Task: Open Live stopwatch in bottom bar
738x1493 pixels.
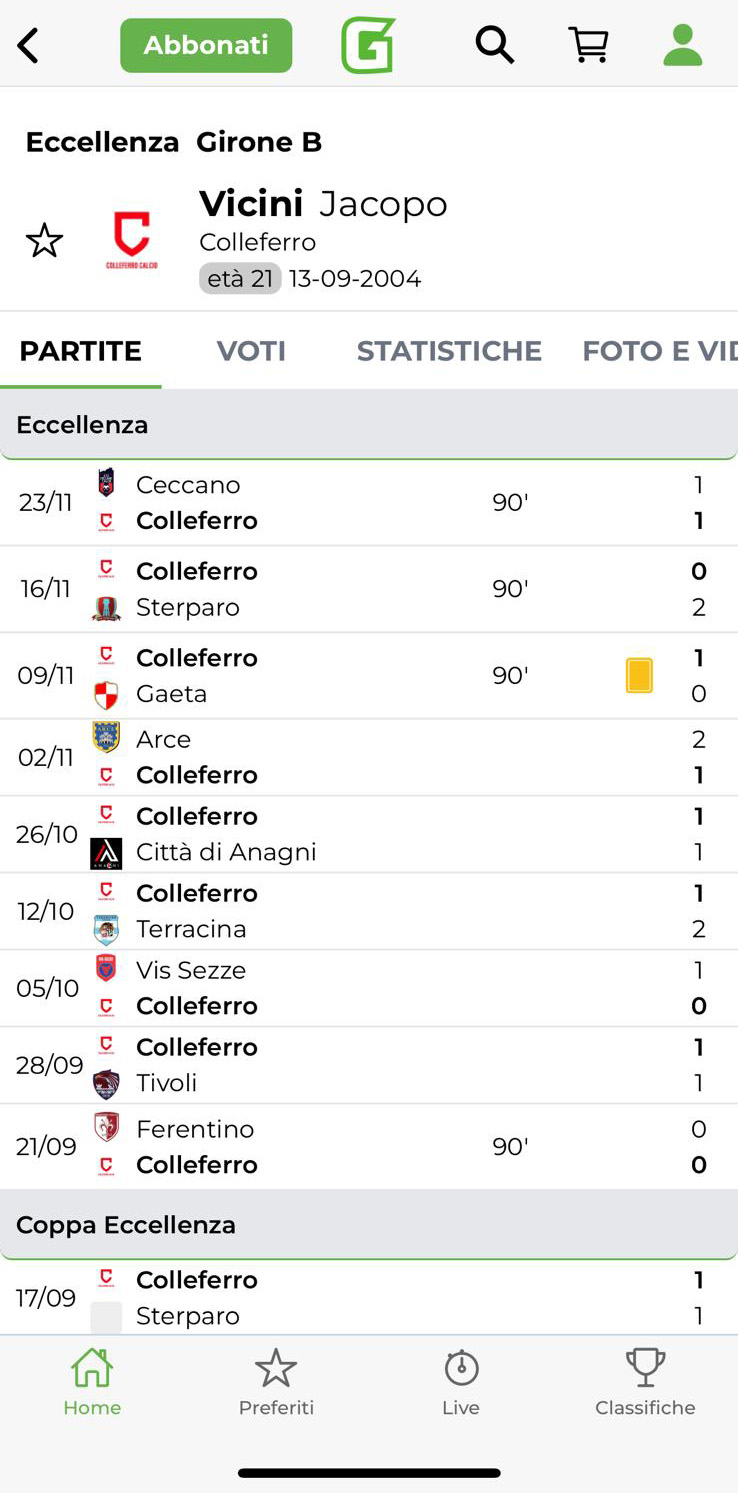Action: (x=461, y=1381)
